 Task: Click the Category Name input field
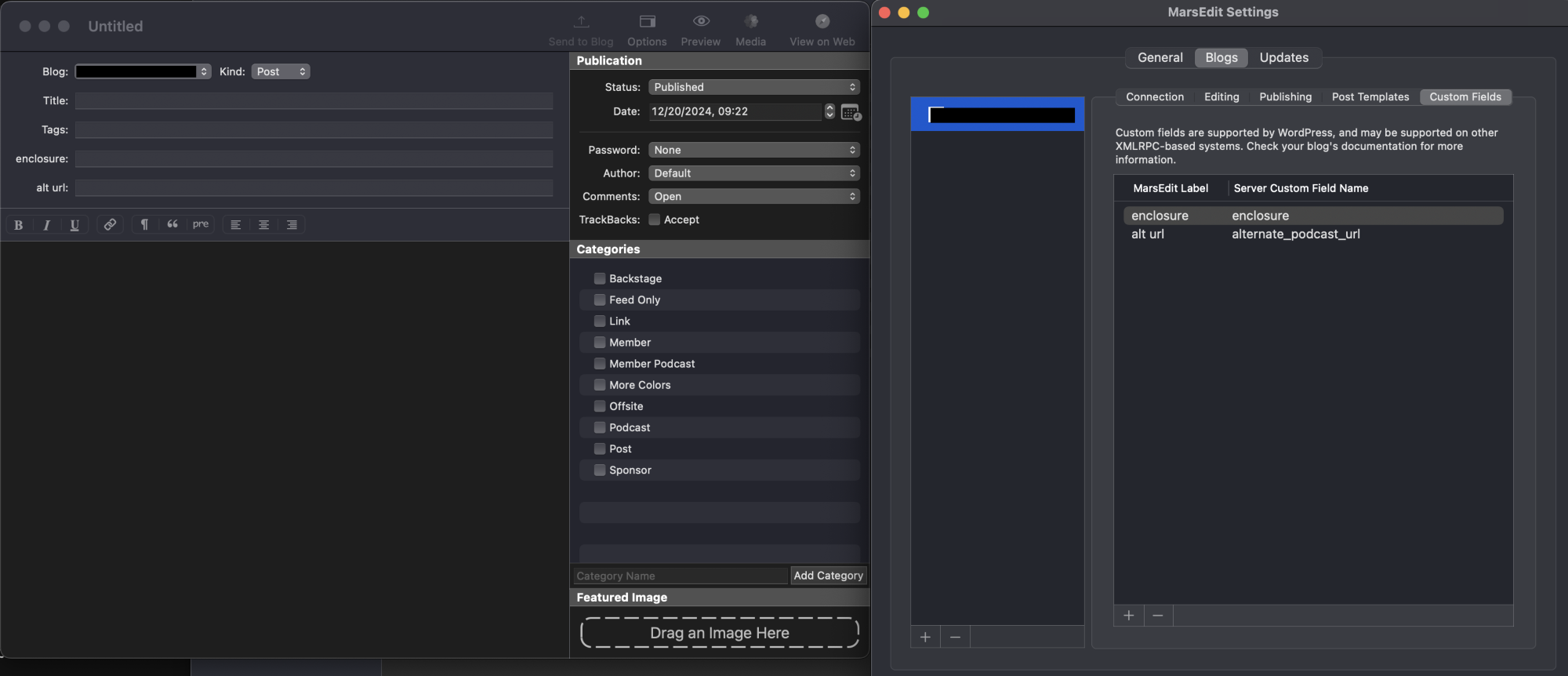(681, 576)
